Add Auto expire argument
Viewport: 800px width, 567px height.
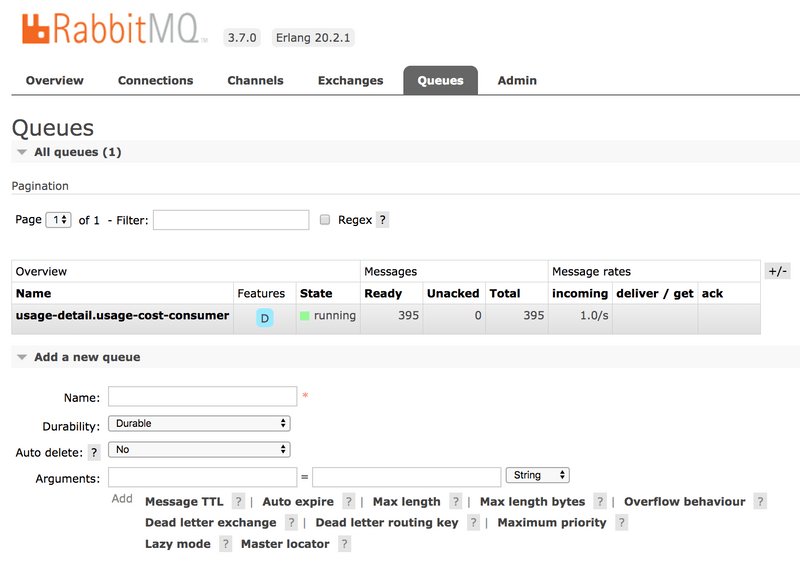point(298,502)
